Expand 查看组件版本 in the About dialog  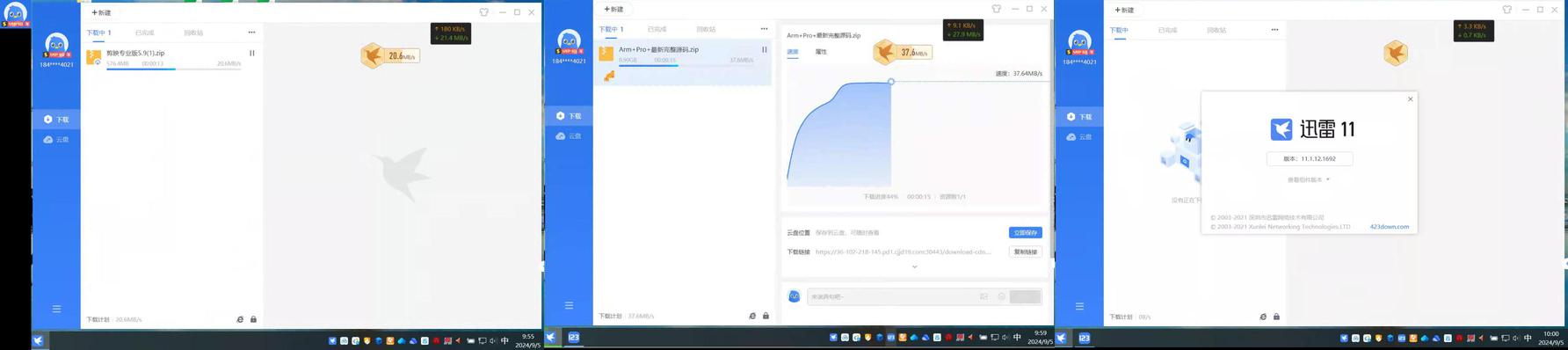click(1308, 179)
